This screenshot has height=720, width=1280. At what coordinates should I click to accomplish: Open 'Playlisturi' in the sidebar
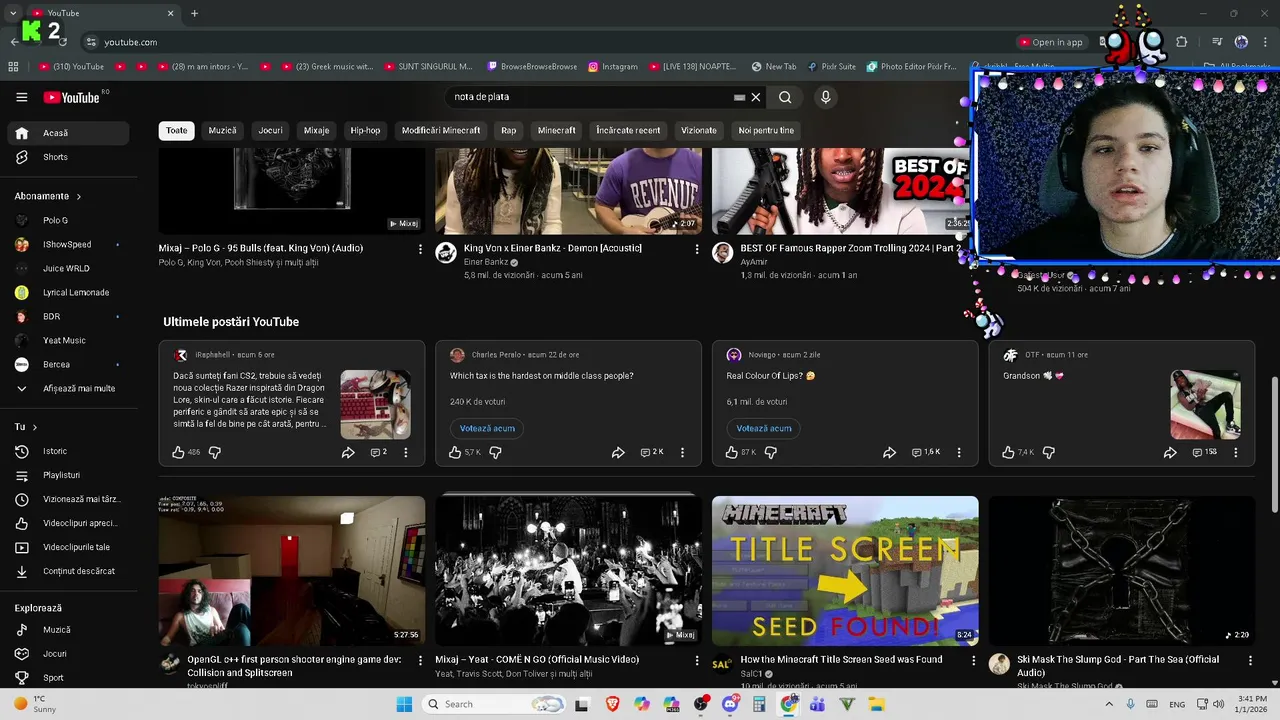point(68,475)
